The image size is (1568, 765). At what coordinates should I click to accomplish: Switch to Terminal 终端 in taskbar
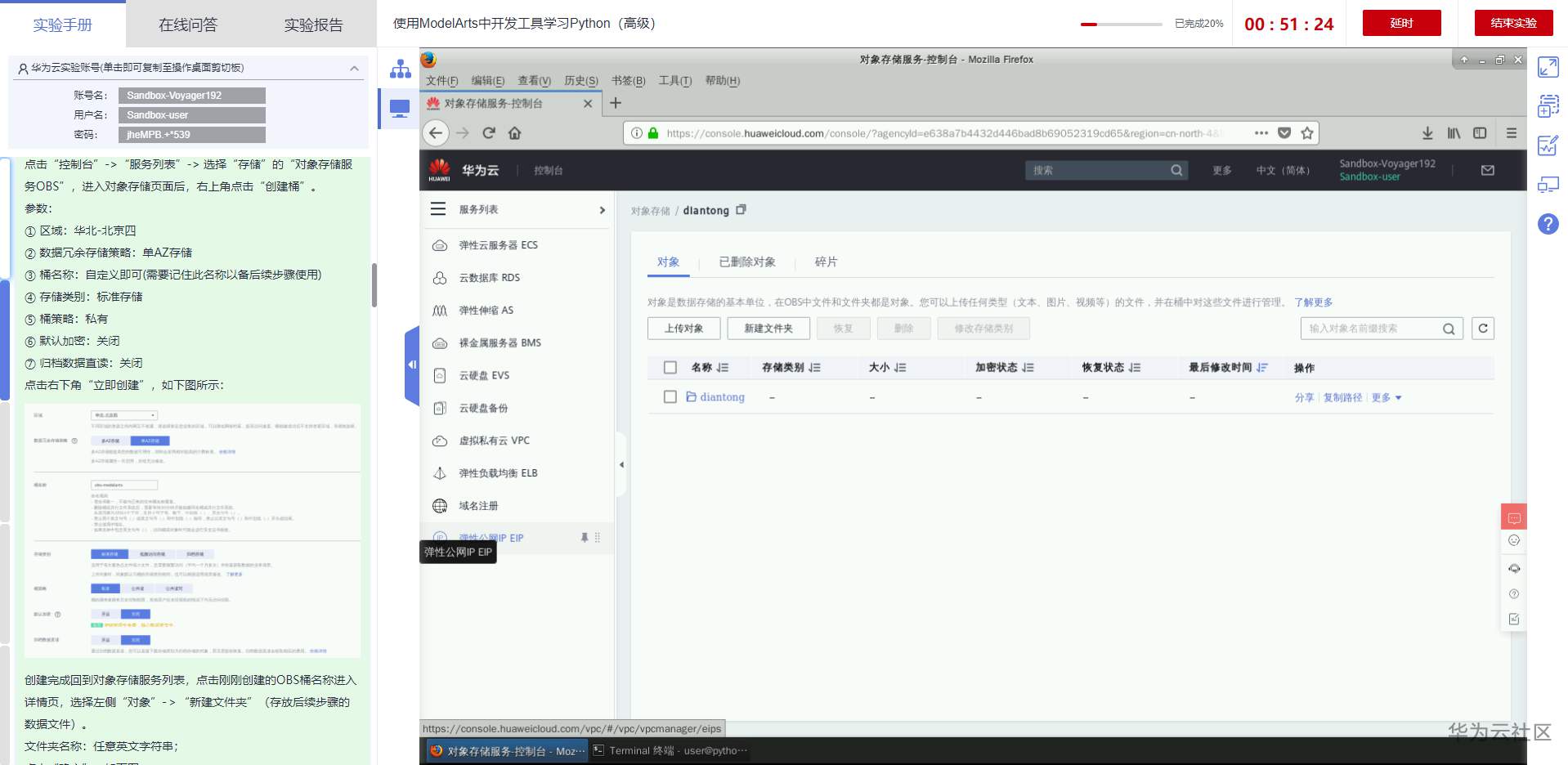(670, 750)
